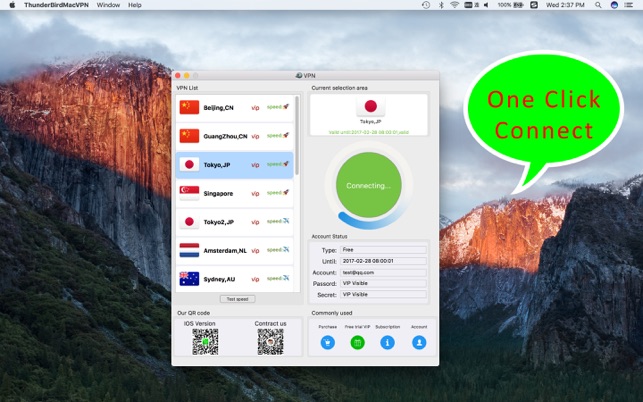Select the Beijing,CN server name

pos(218,107)
